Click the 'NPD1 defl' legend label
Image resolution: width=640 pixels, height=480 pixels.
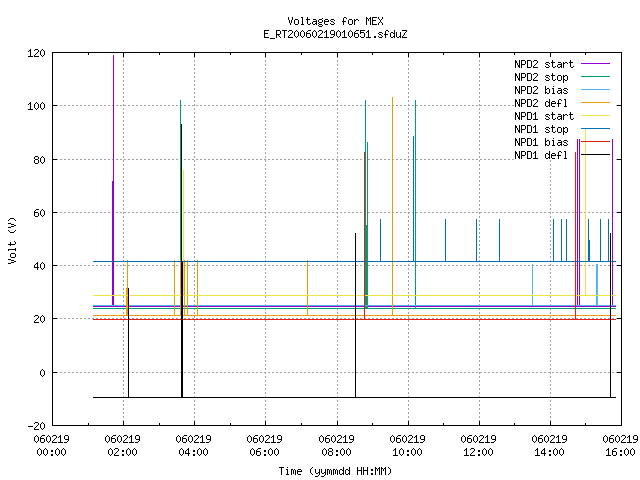click(x=541, y=156)
